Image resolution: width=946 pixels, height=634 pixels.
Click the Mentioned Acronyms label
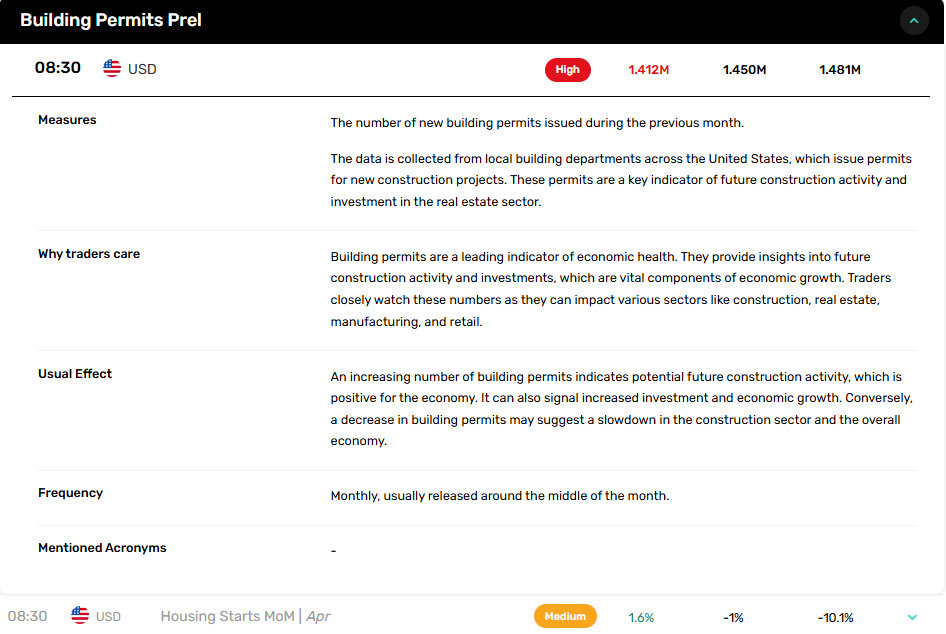coord(102,547)
